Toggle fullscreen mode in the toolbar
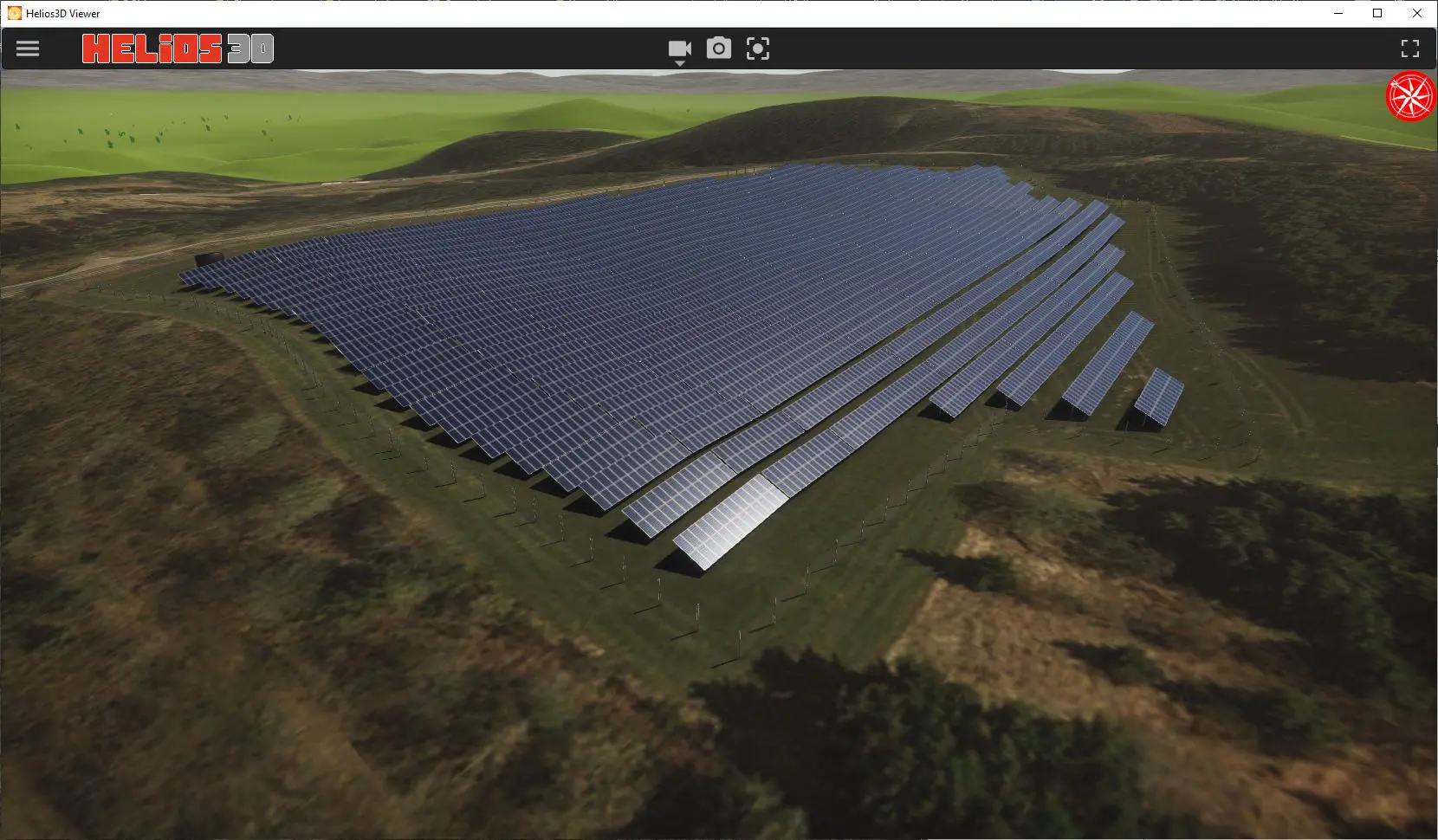Viewport: 1438px width, 840px height. tap(1409, 48)
